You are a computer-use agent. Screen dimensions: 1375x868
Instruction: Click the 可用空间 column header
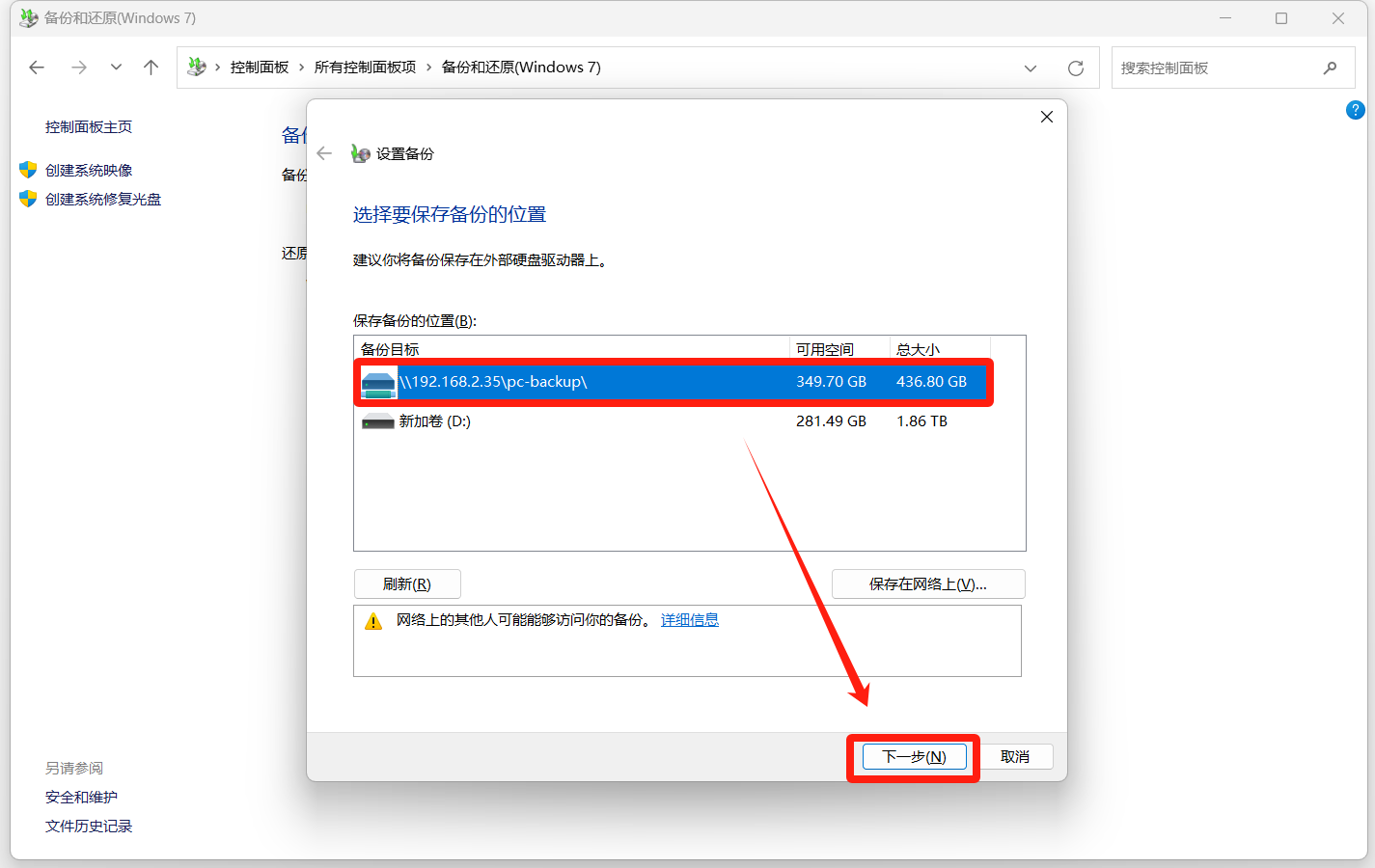click(825, 349)
